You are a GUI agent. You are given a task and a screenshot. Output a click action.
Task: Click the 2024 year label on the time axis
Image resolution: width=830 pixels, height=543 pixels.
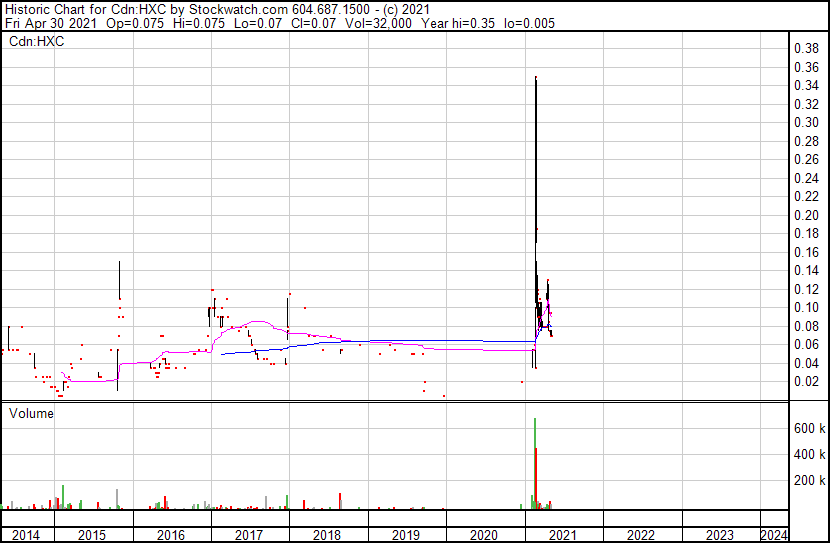(x=774, y=535)
